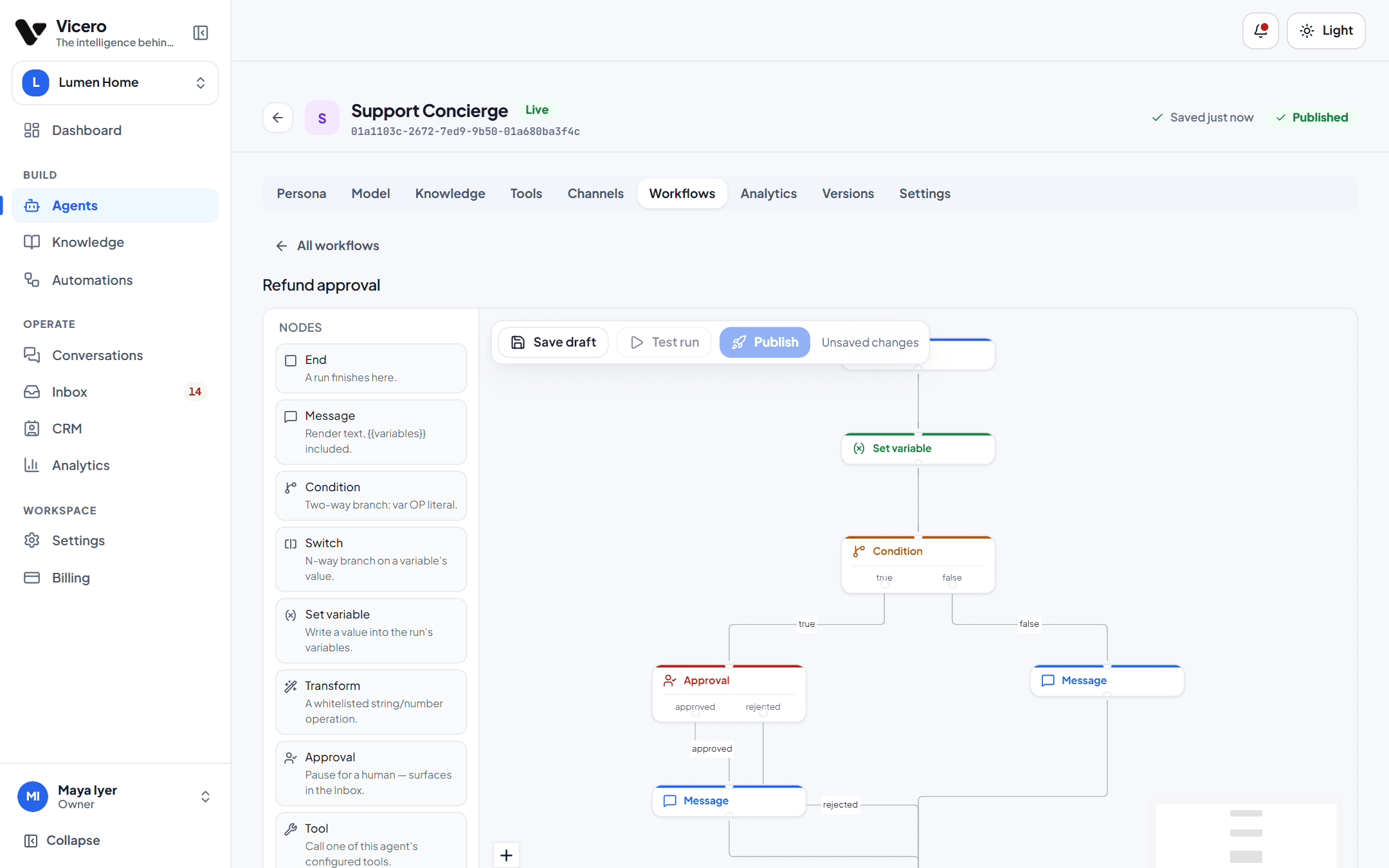Open Billing in the sidebar
The height and width of the screenshot is (868, 1389).
point(115,578)
